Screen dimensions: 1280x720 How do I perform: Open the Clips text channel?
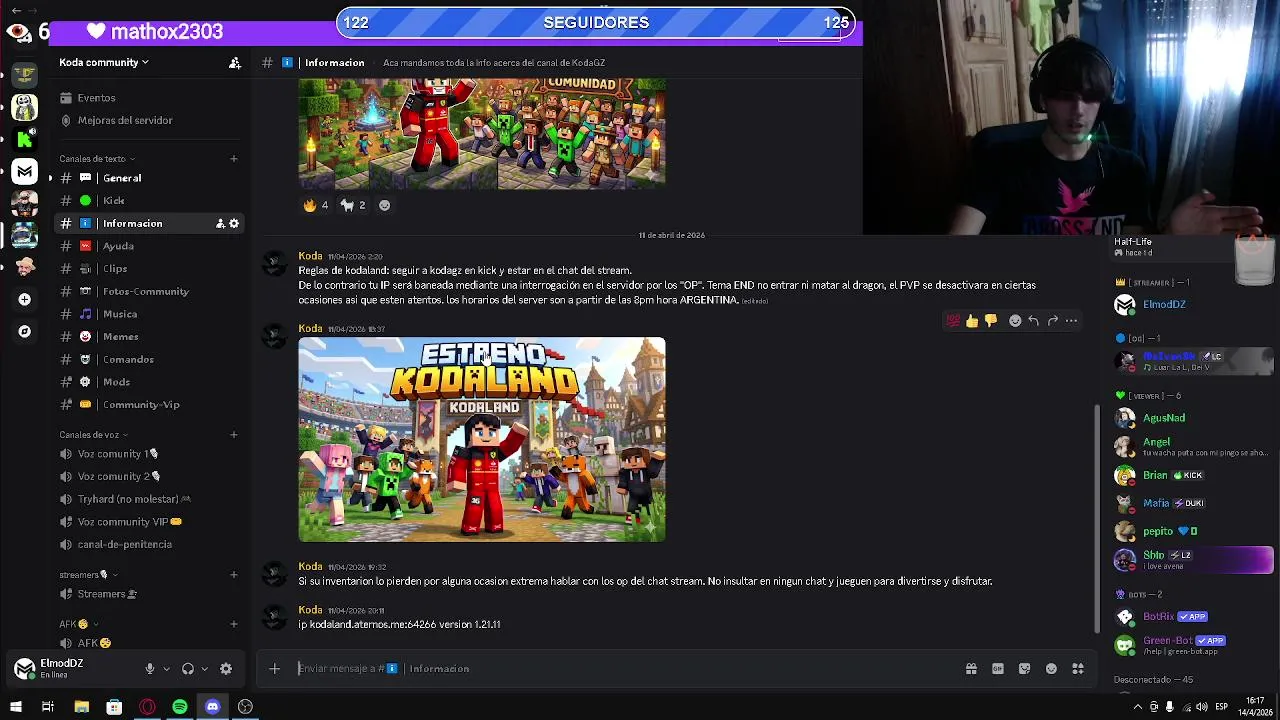point(115,269)
